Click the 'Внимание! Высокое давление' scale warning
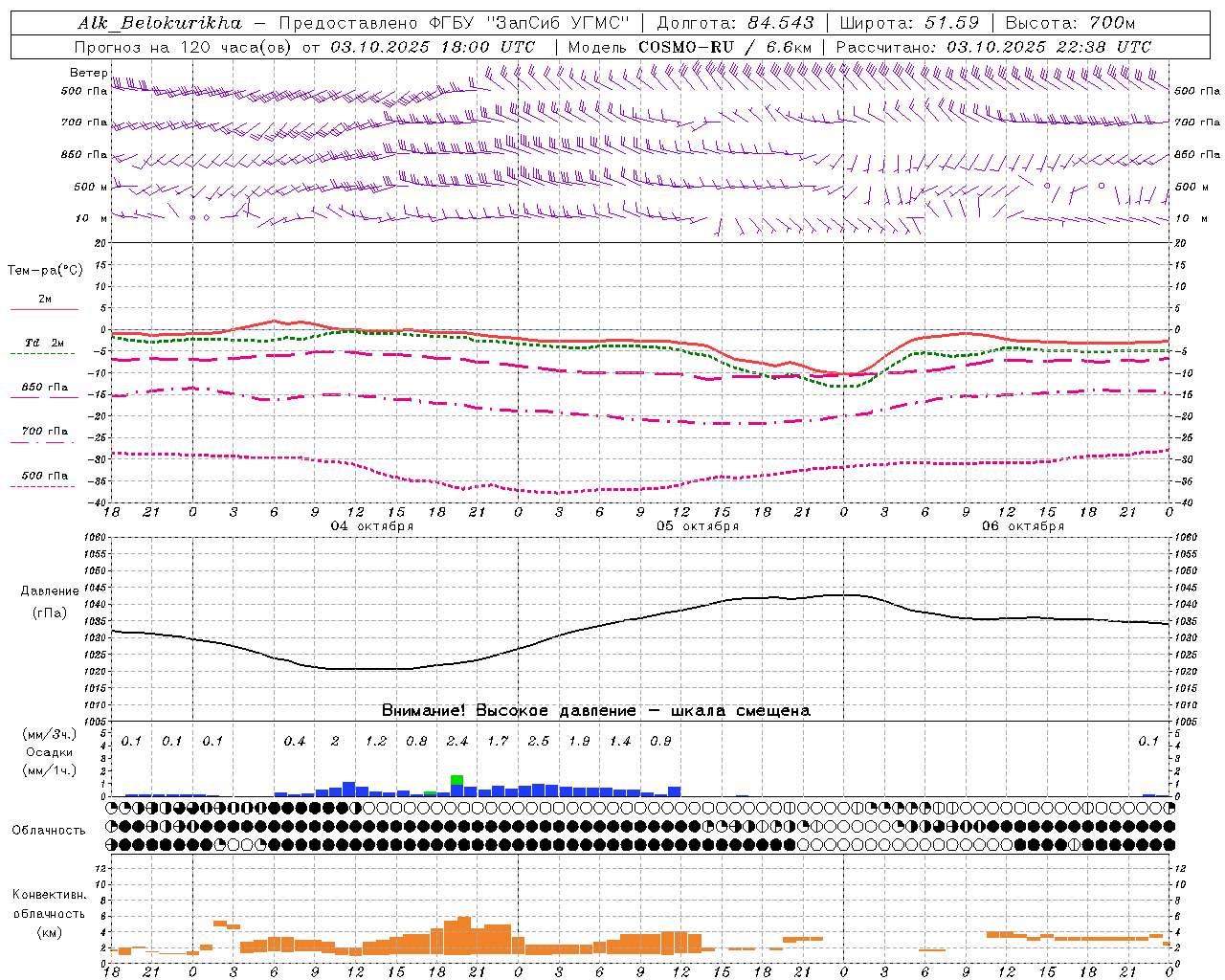 [508, 711]
